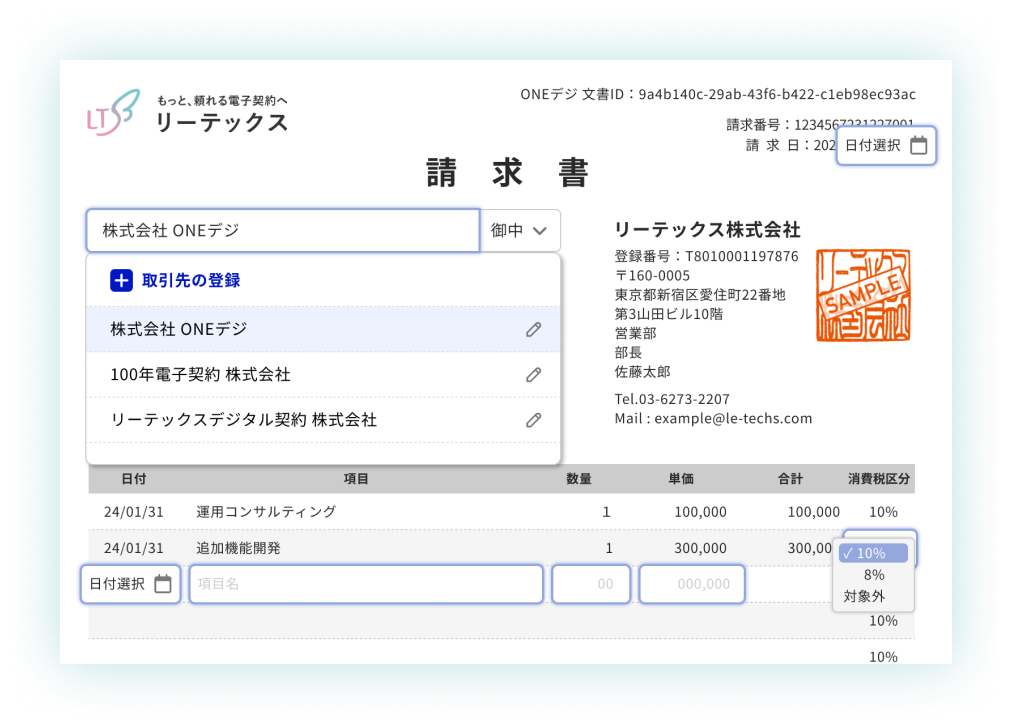Screen dimensions: 1012x724
Task: Click unit price 300,000 in second row
Action: pyautogui.click(x=700, y=548)
